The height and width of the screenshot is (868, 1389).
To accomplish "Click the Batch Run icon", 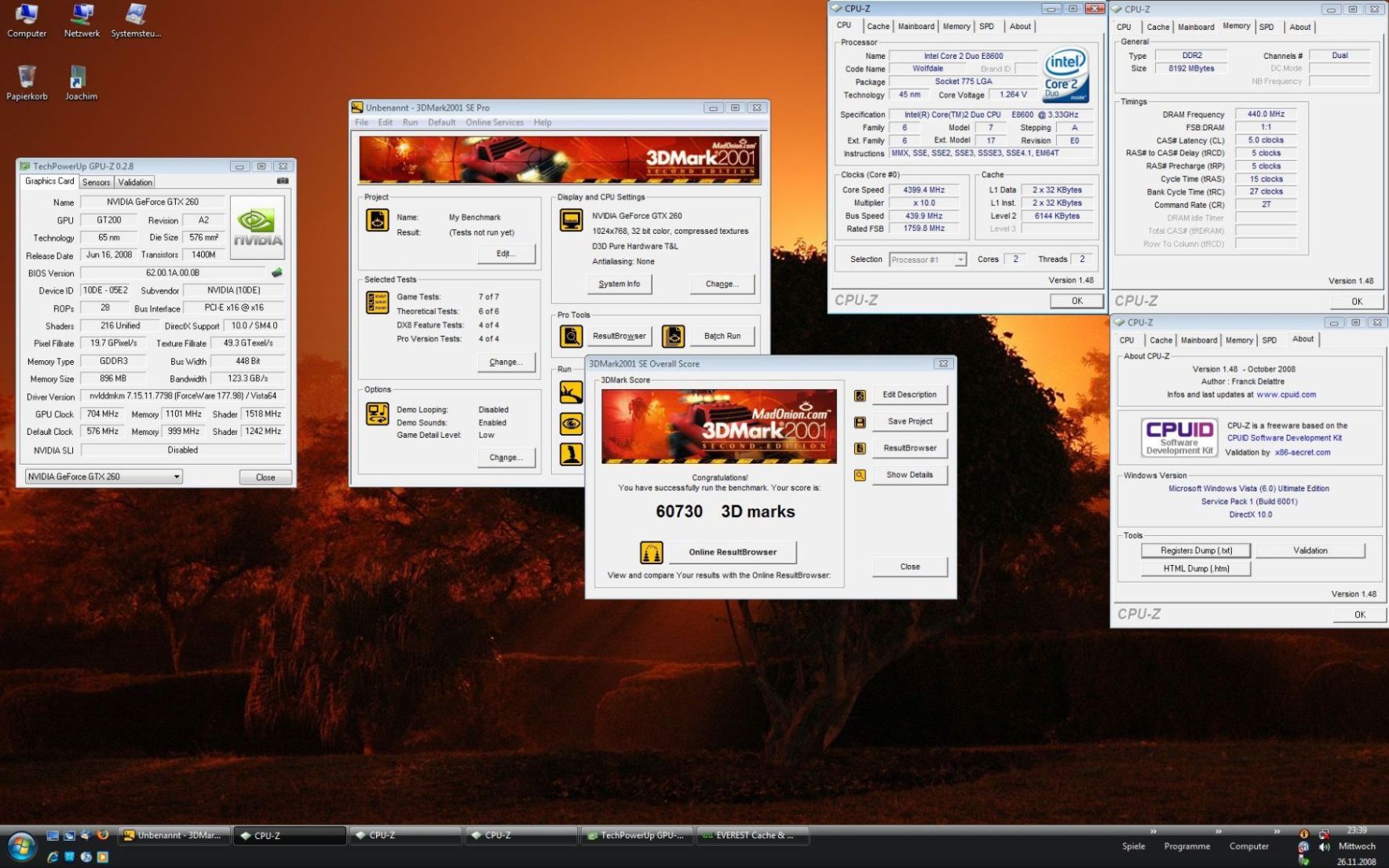I will point(673,336).
